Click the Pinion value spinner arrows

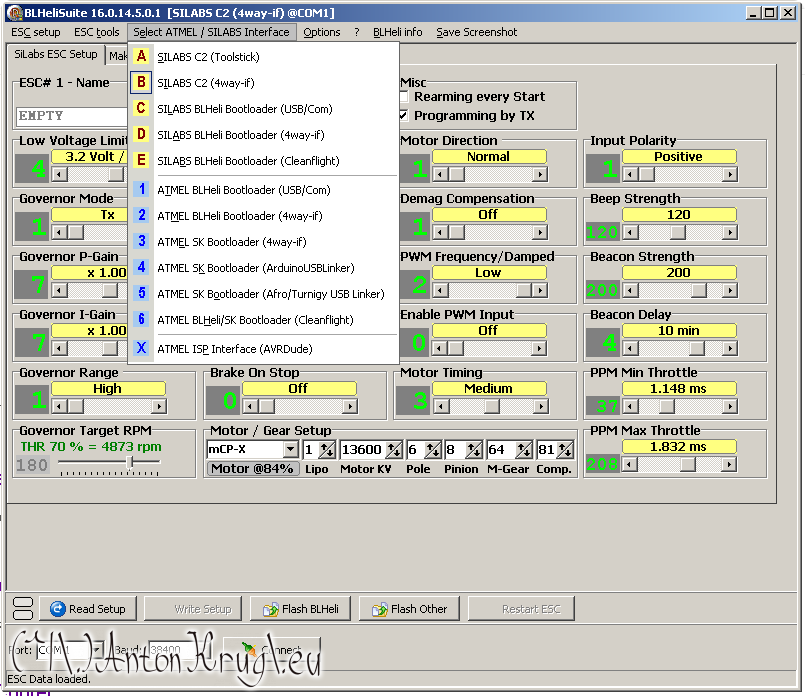(x=474, y=450)
